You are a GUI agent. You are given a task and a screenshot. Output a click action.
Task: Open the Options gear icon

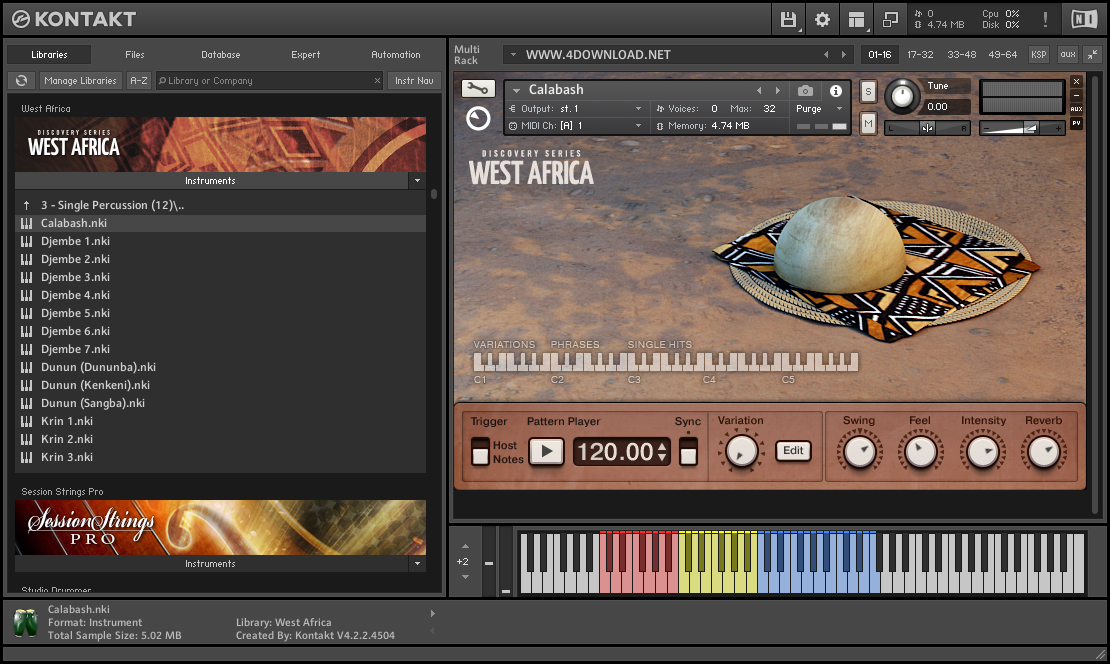click(x=822, y=19)
